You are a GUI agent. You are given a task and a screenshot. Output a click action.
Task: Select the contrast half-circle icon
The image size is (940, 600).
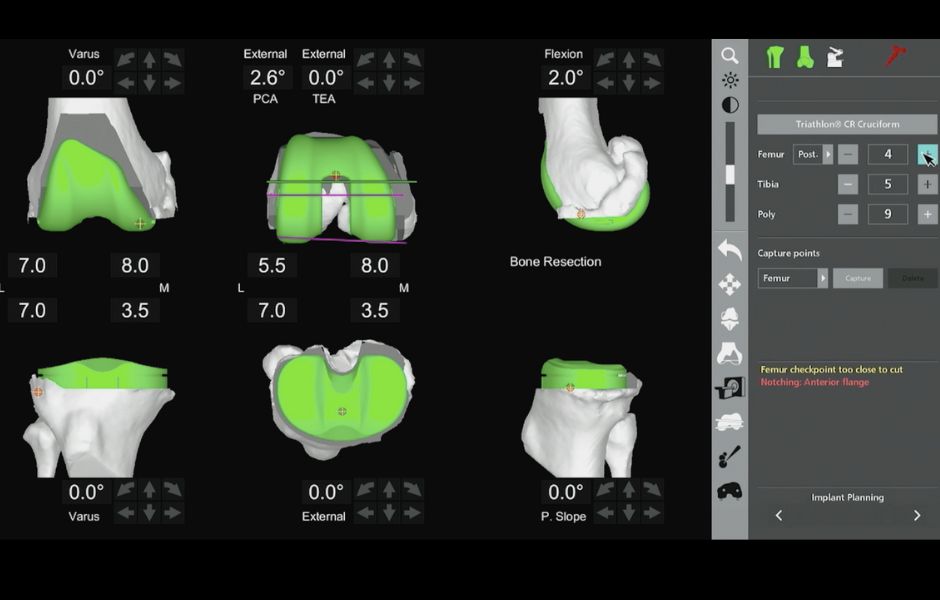[x=730, y=105]
